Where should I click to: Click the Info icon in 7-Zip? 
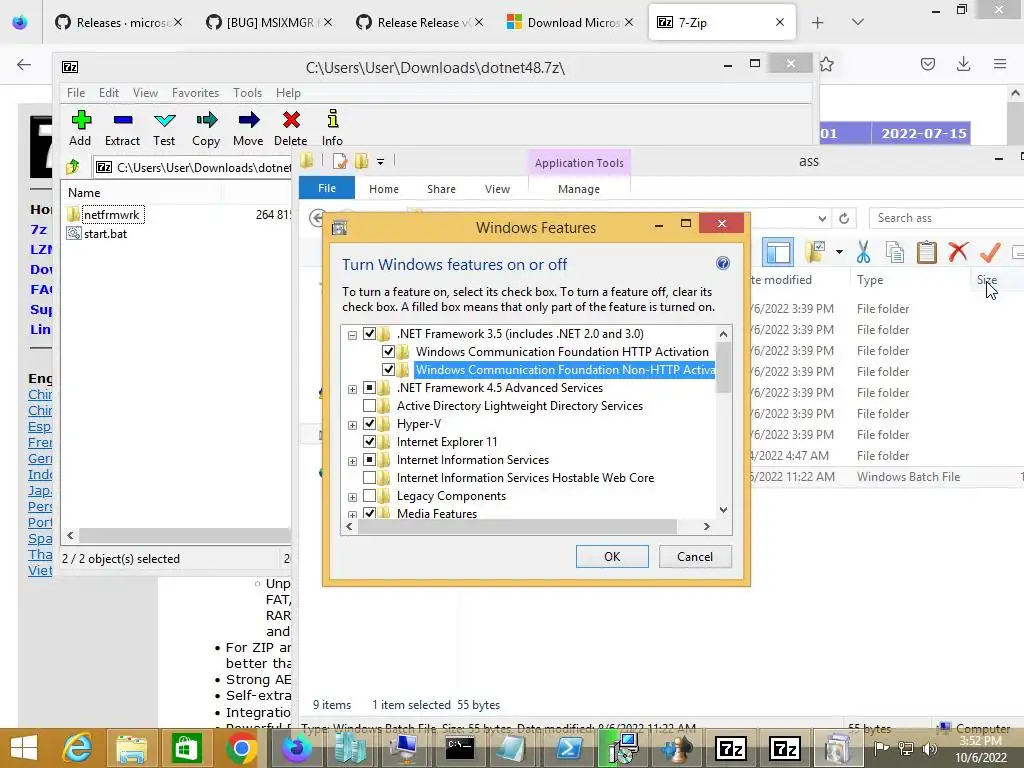tap(333, 119)
